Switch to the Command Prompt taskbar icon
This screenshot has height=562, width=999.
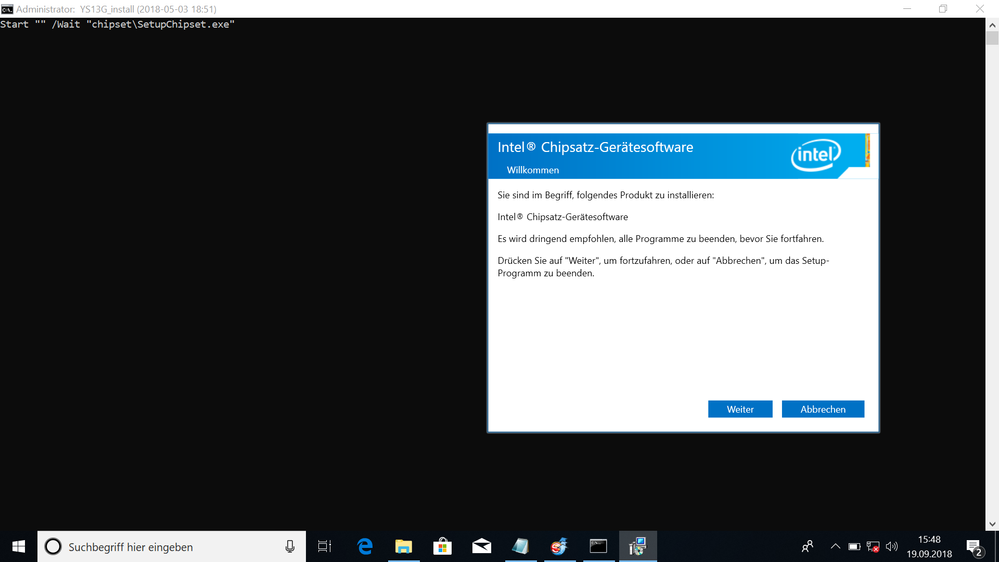point(598,547)
